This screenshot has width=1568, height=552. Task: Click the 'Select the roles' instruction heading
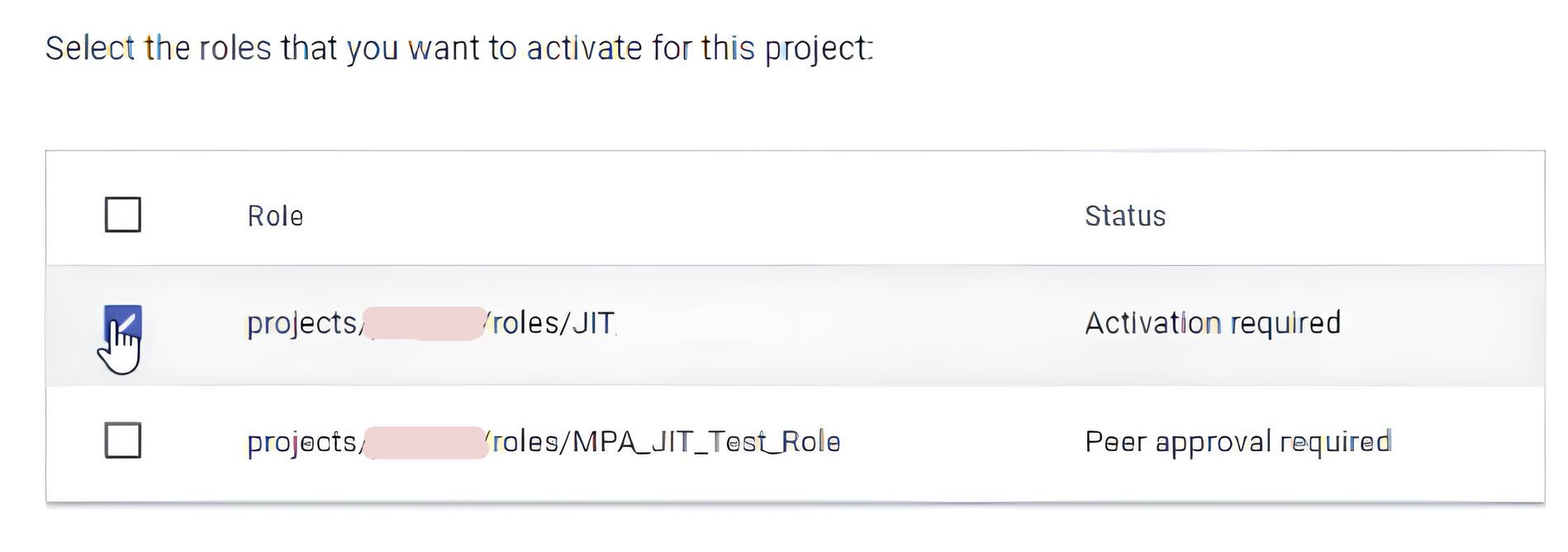click(x=459, y=49)
